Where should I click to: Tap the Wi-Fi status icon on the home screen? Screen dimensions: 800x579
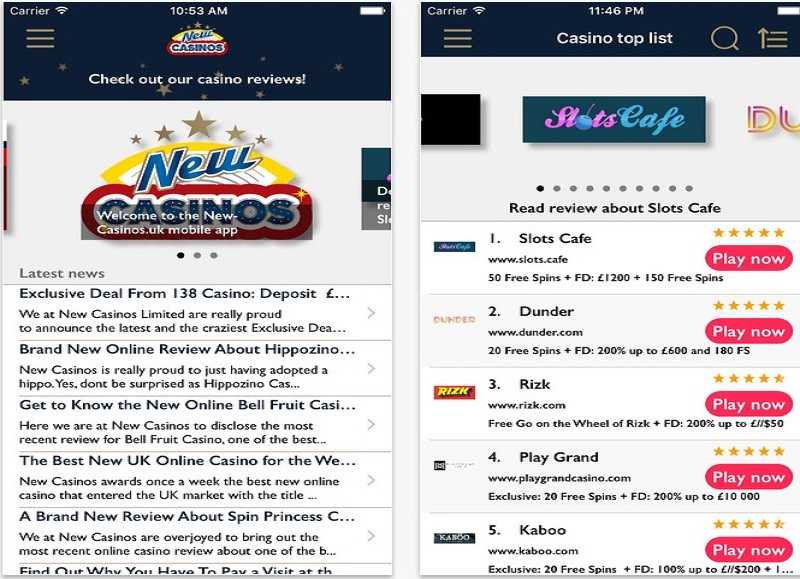pos(62,11)
